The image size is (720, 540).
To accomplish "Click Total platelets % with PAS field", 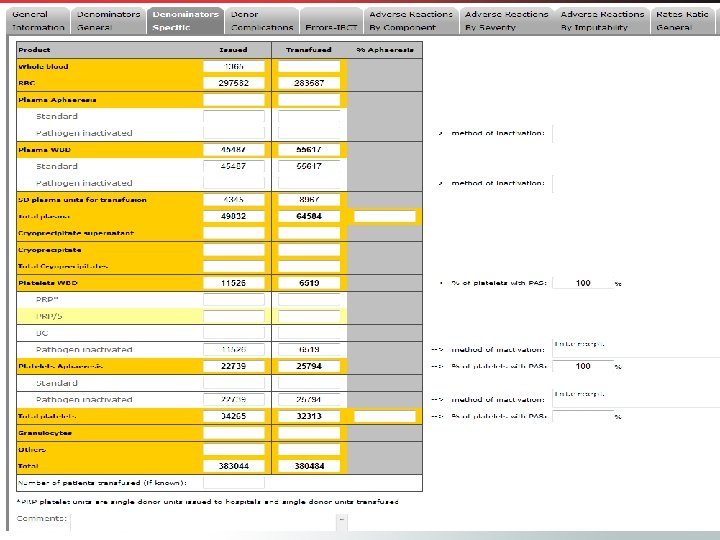I will (583, 416).
